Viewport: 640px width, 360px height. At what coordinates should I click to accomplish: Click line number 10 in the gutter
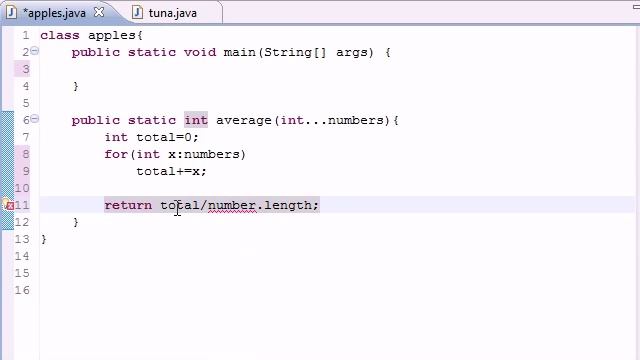22,188
